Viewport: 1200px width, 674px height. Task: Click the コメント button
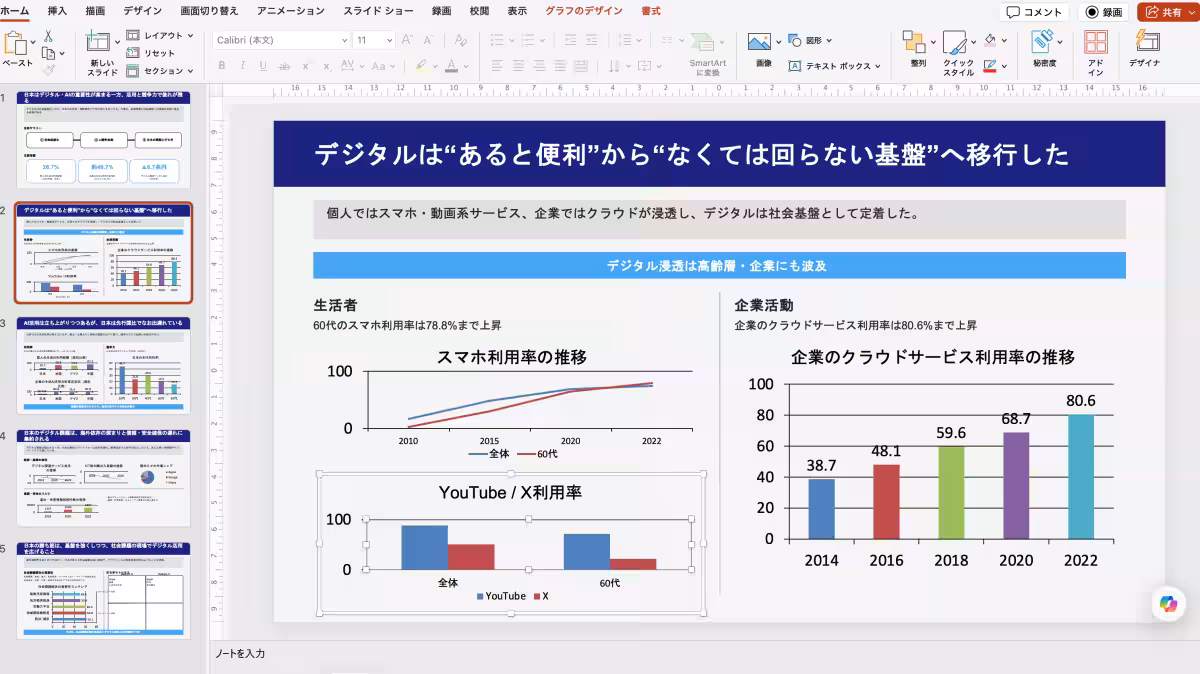pos(1034,12)
